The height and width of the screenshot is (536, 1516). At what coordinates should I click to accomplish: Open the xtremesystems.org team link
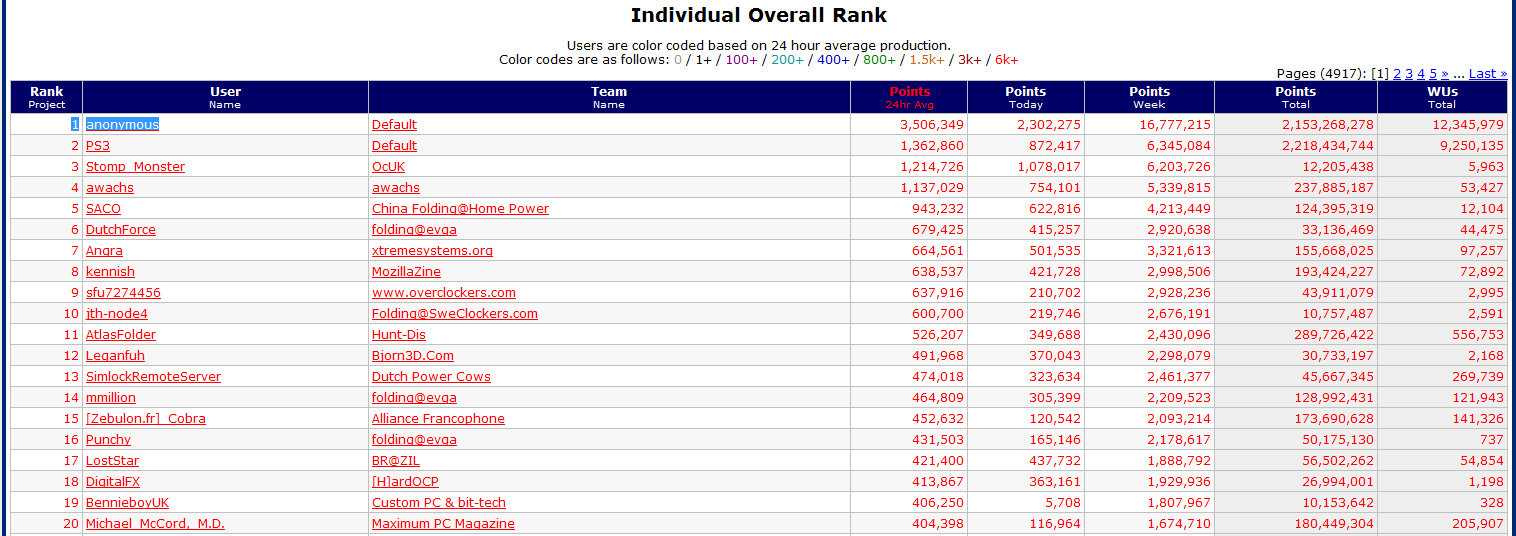pos(432,251)
